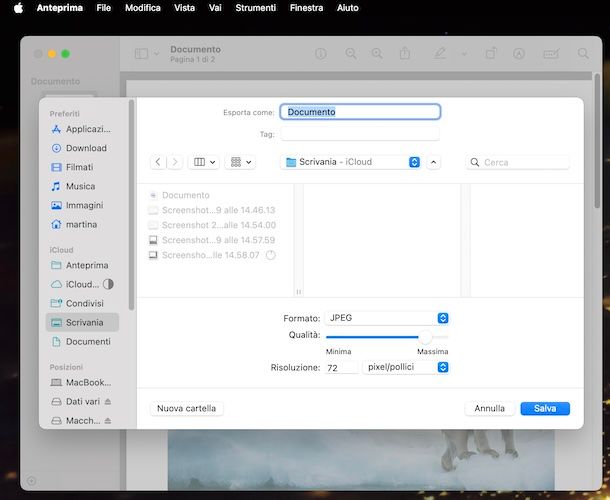610x500 pixels.
Task: Click the share icon in Preview toolbar
Action: coord(405,53)
